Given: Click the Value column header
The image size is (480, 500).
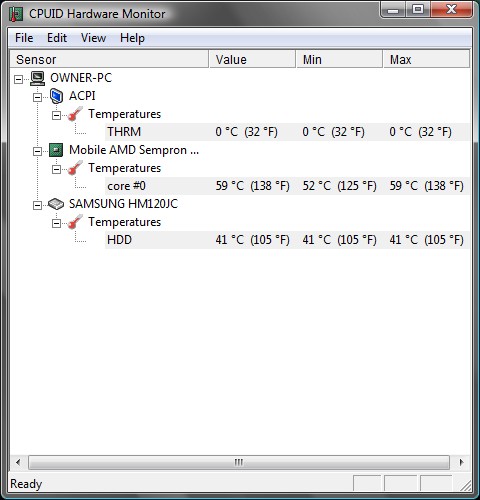Looking at the screenshot, I should pyautogui.click(x=252, y=59).
